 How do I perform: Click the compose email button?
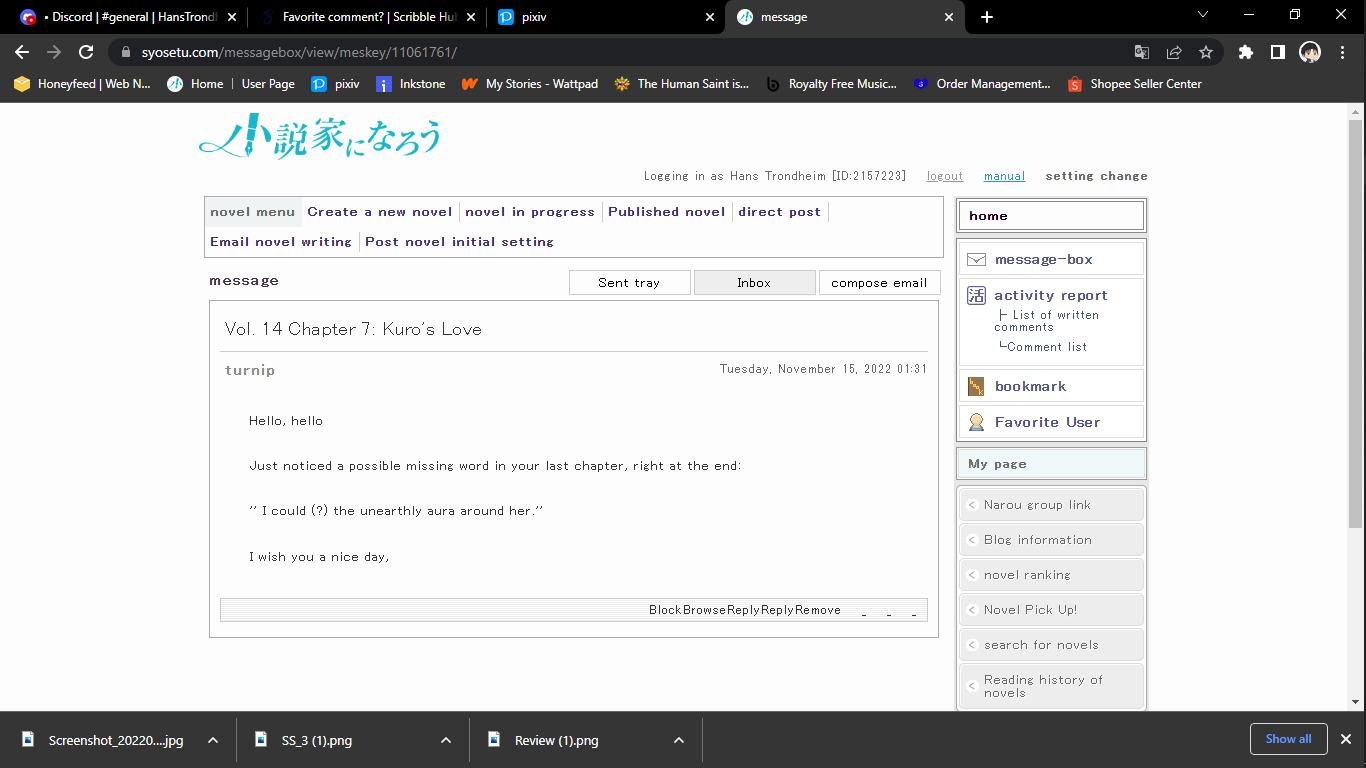[879, 283]
